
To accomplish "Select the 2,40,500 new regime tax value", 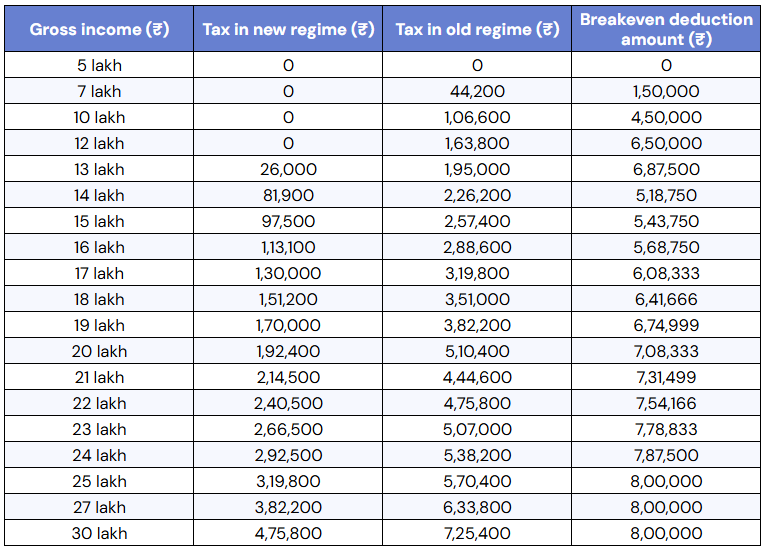I will point(288,403).
